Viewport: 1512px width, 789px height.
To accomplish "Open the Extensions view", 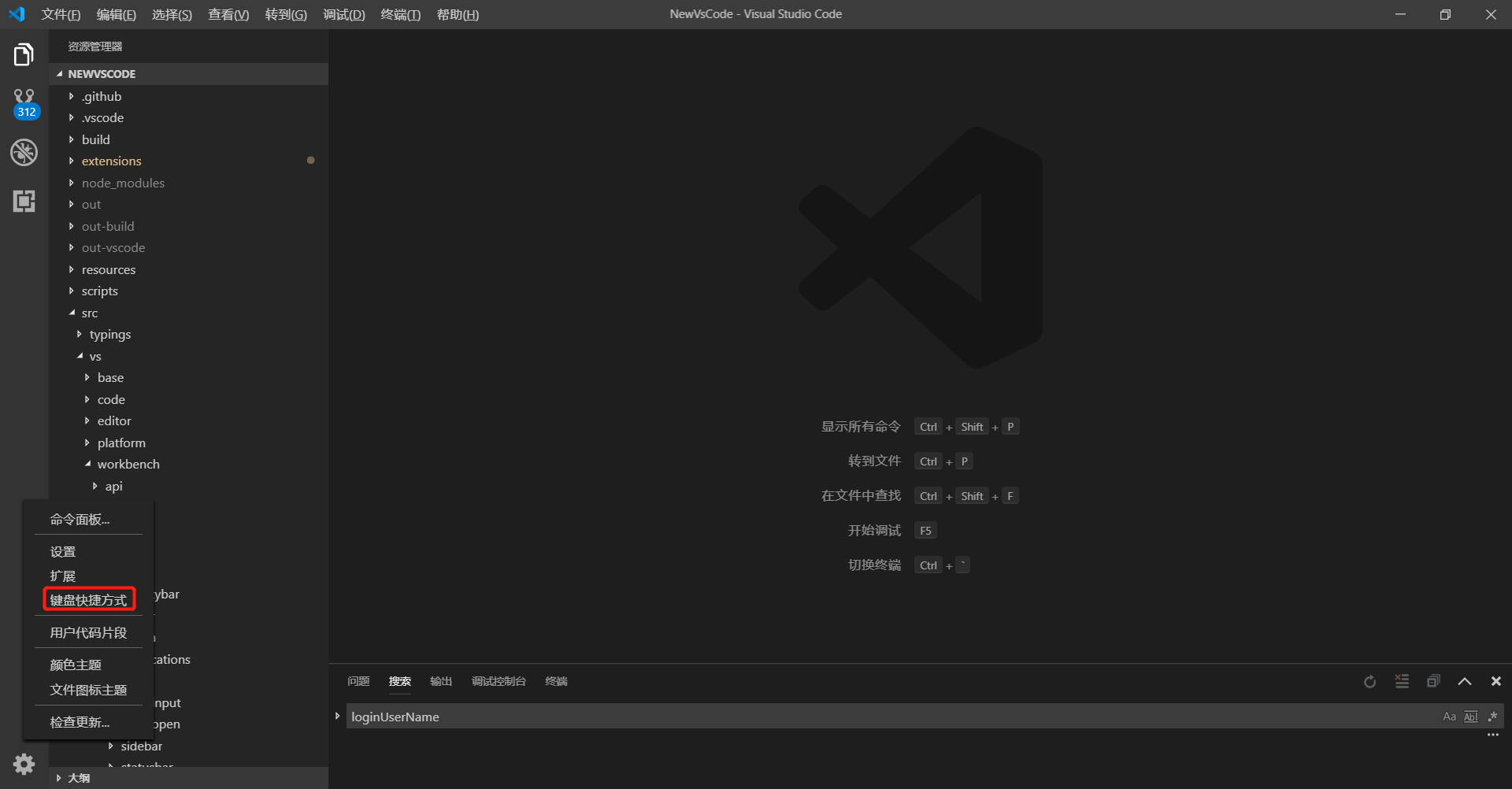I will click(x=24, y=201).
